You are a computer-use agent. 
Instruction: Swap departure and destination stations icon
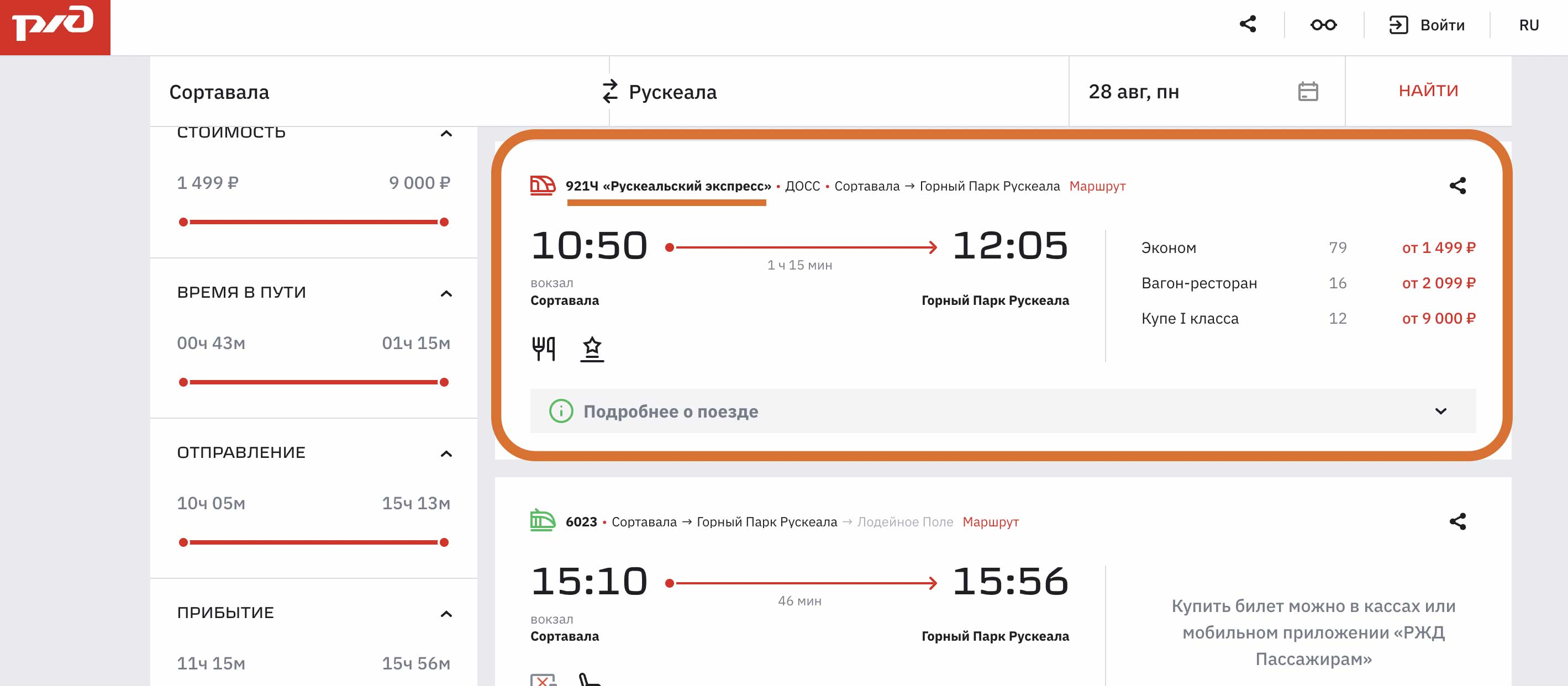pos(610,91)
